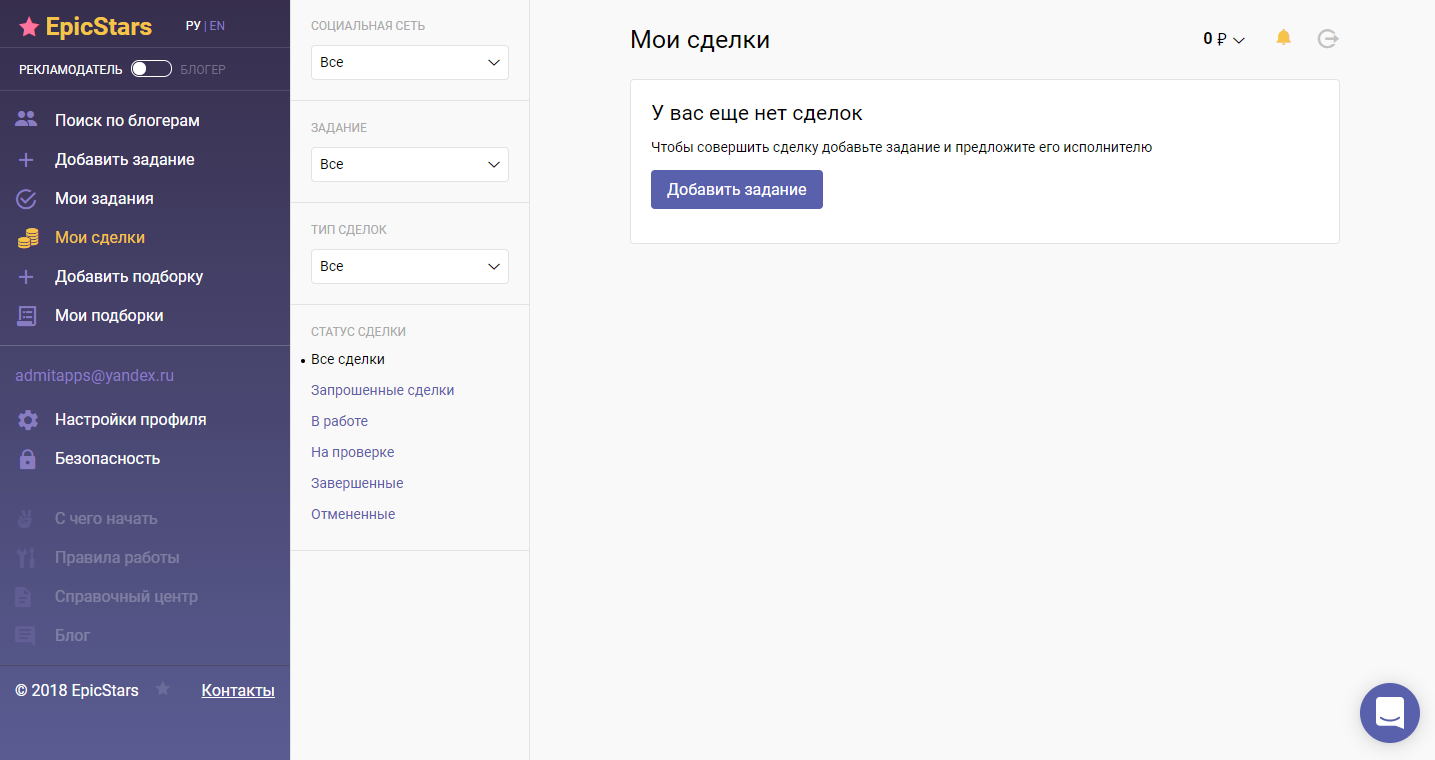Filter deals by В работе status
Viewport: 1435px width, 760px height.
click(x=340, y=421)
